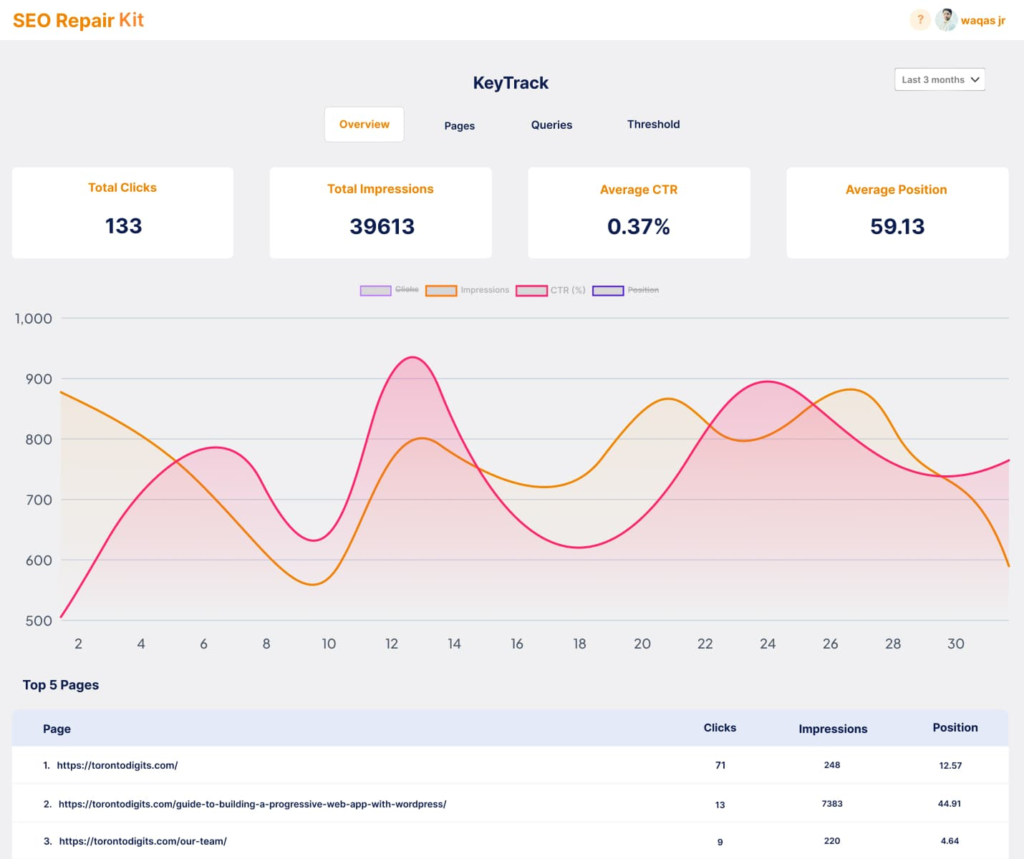Open the progressive web app guide link

pyautogui.click(x=252, y=804)
